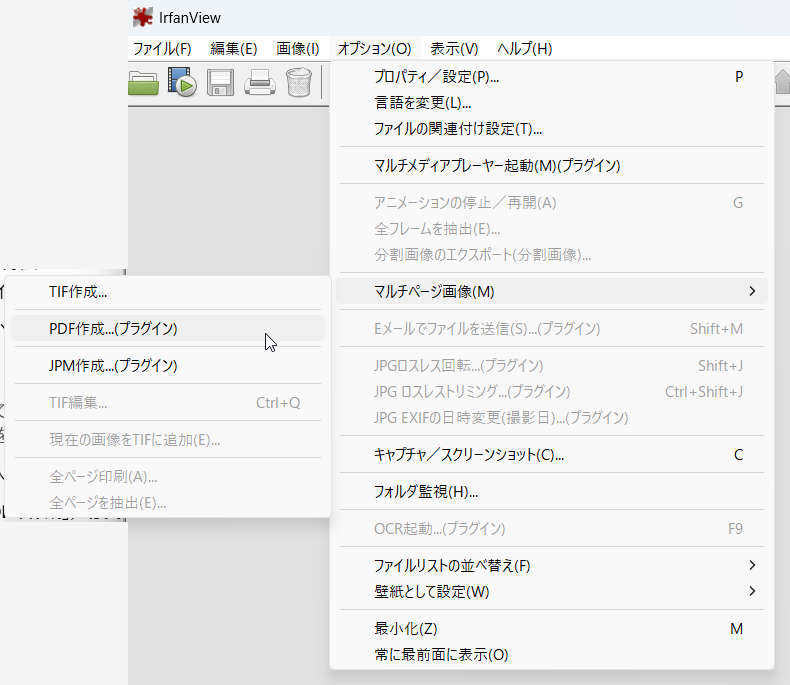Open the ファイル(F) menu
Image resolution: width=790 pixels, height=685 pixels.
[162, 49]
